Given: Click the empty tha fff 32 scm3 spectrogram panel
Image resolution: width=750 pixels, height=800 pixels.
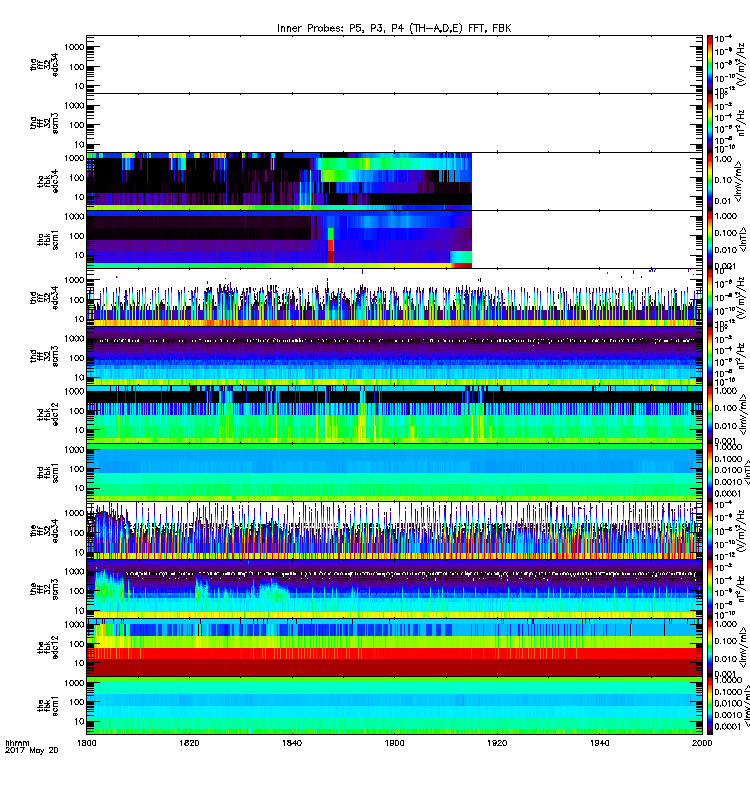Looking at the screenshot, I should coord(394,122).
